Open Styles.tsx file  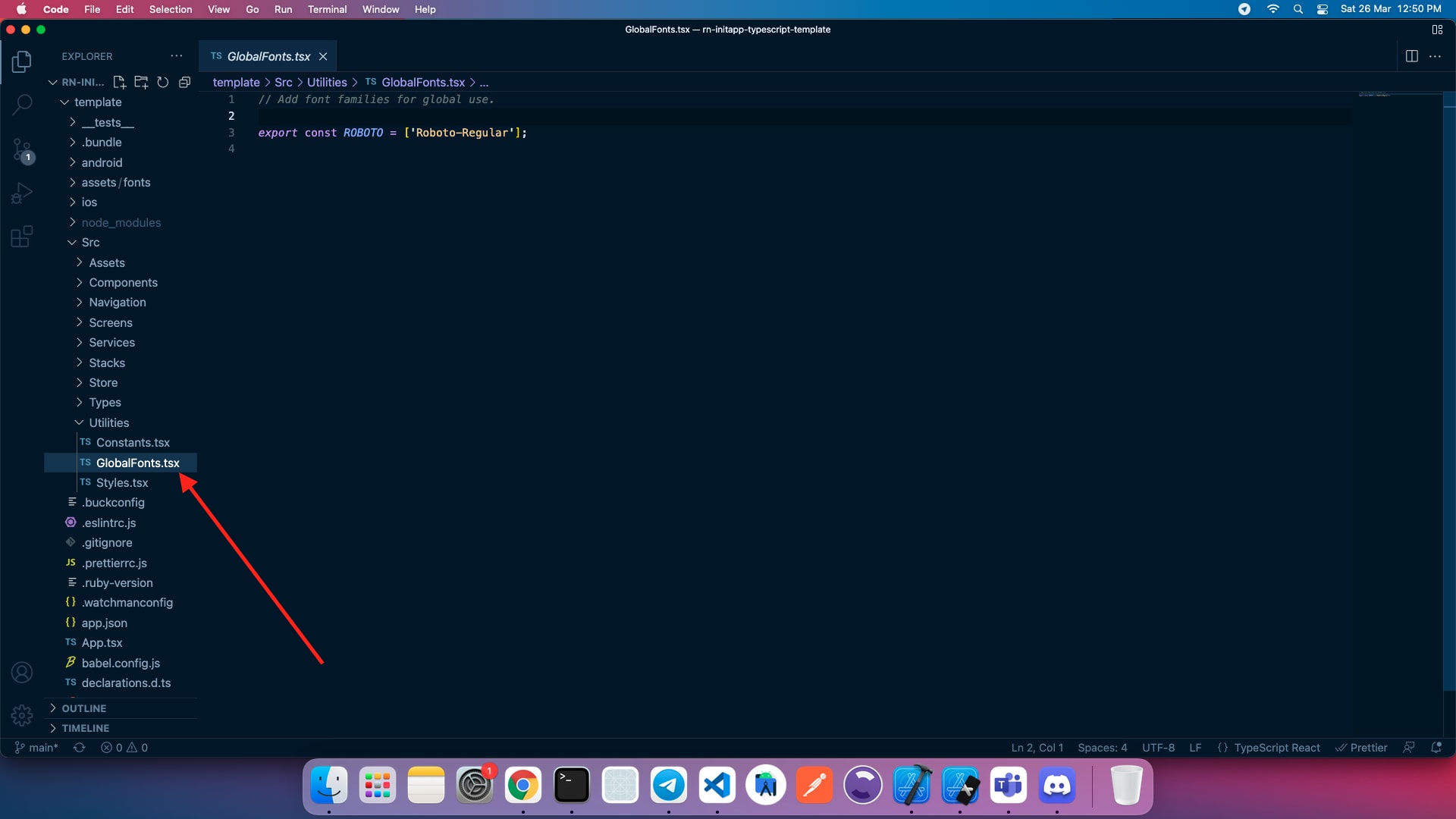[x=121, y=482]
